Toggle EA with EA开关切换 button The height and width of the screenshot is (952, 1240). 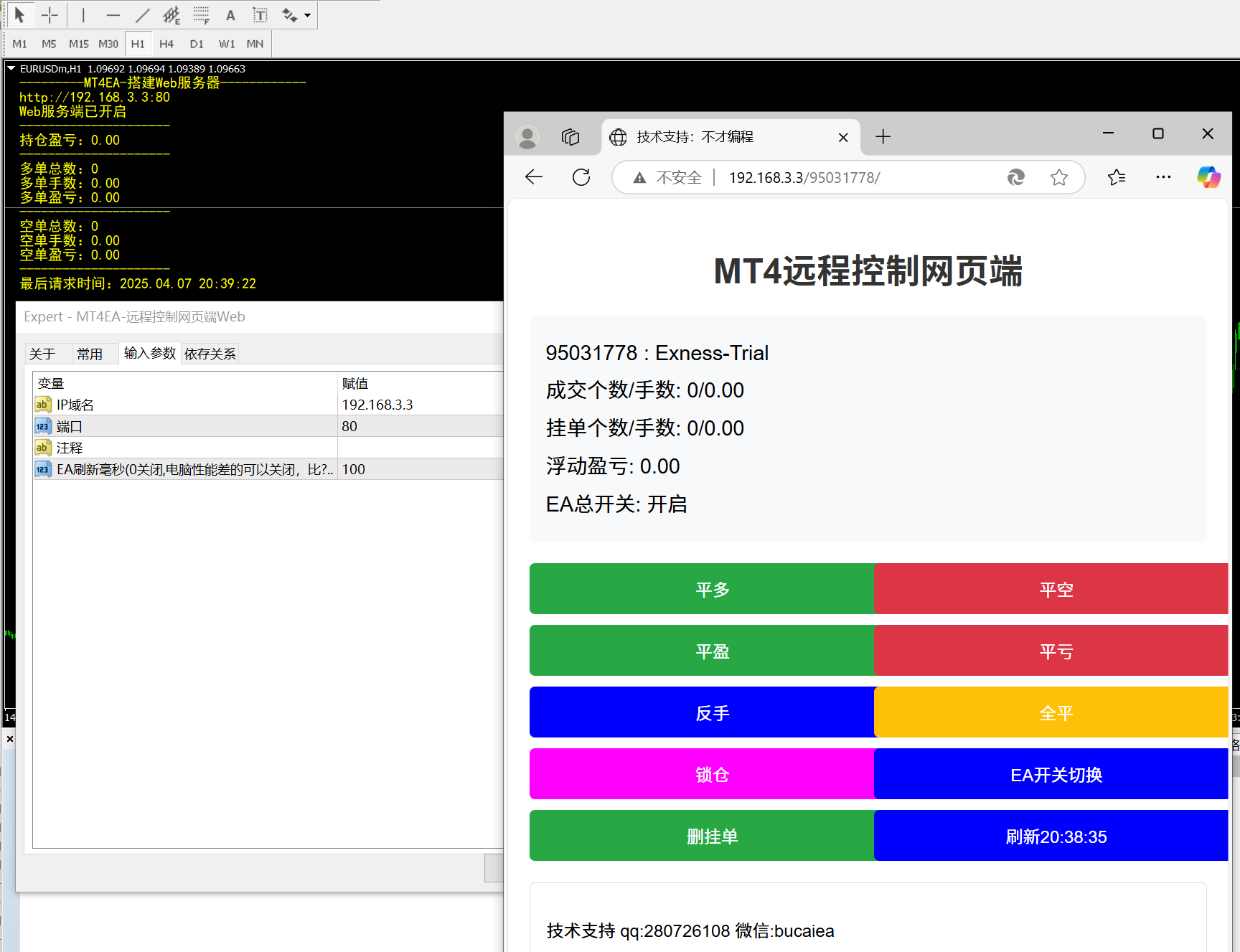coord(1052,774)
